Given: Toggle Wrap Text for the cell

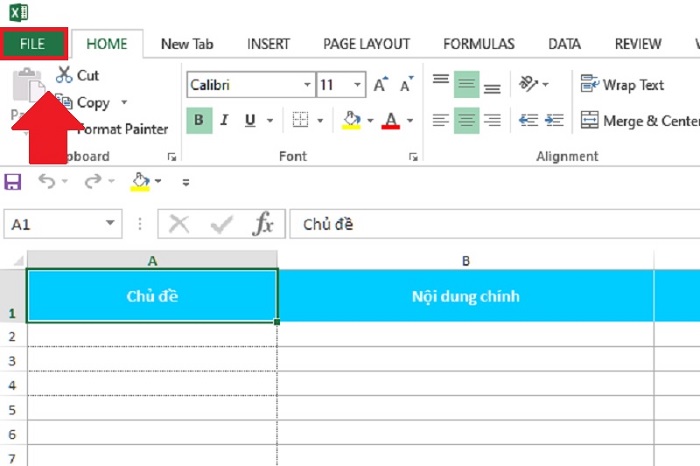Looking at the screenshot, I should coord(622,85).
